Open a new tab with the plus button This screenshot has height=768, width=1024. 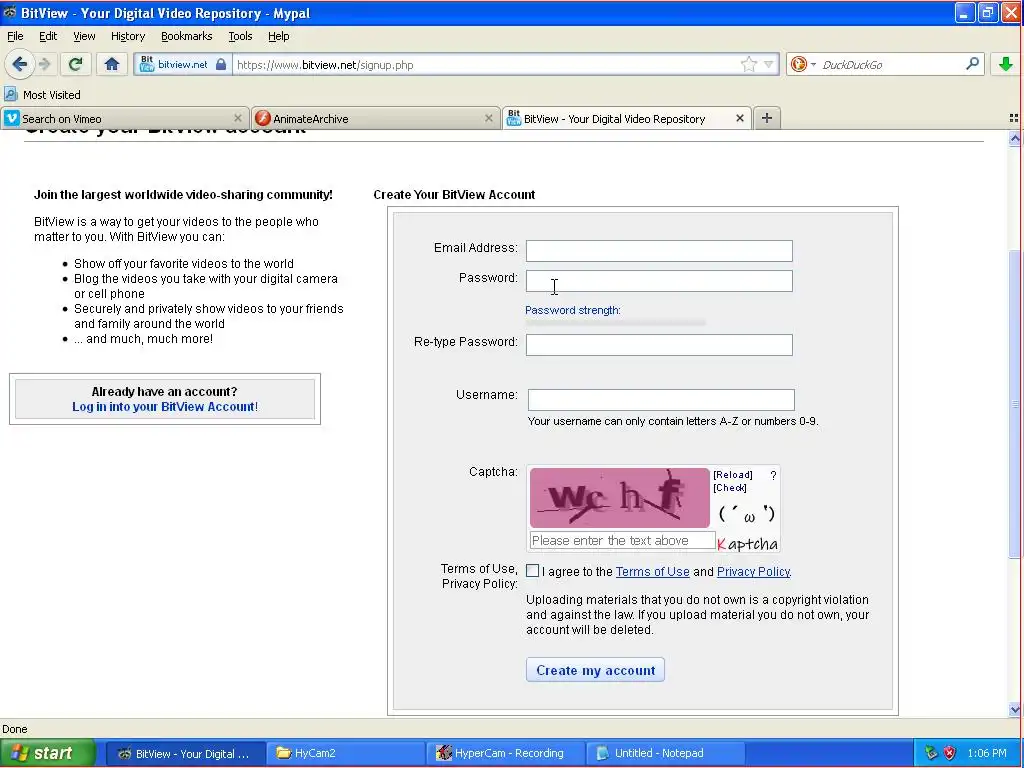767,118
